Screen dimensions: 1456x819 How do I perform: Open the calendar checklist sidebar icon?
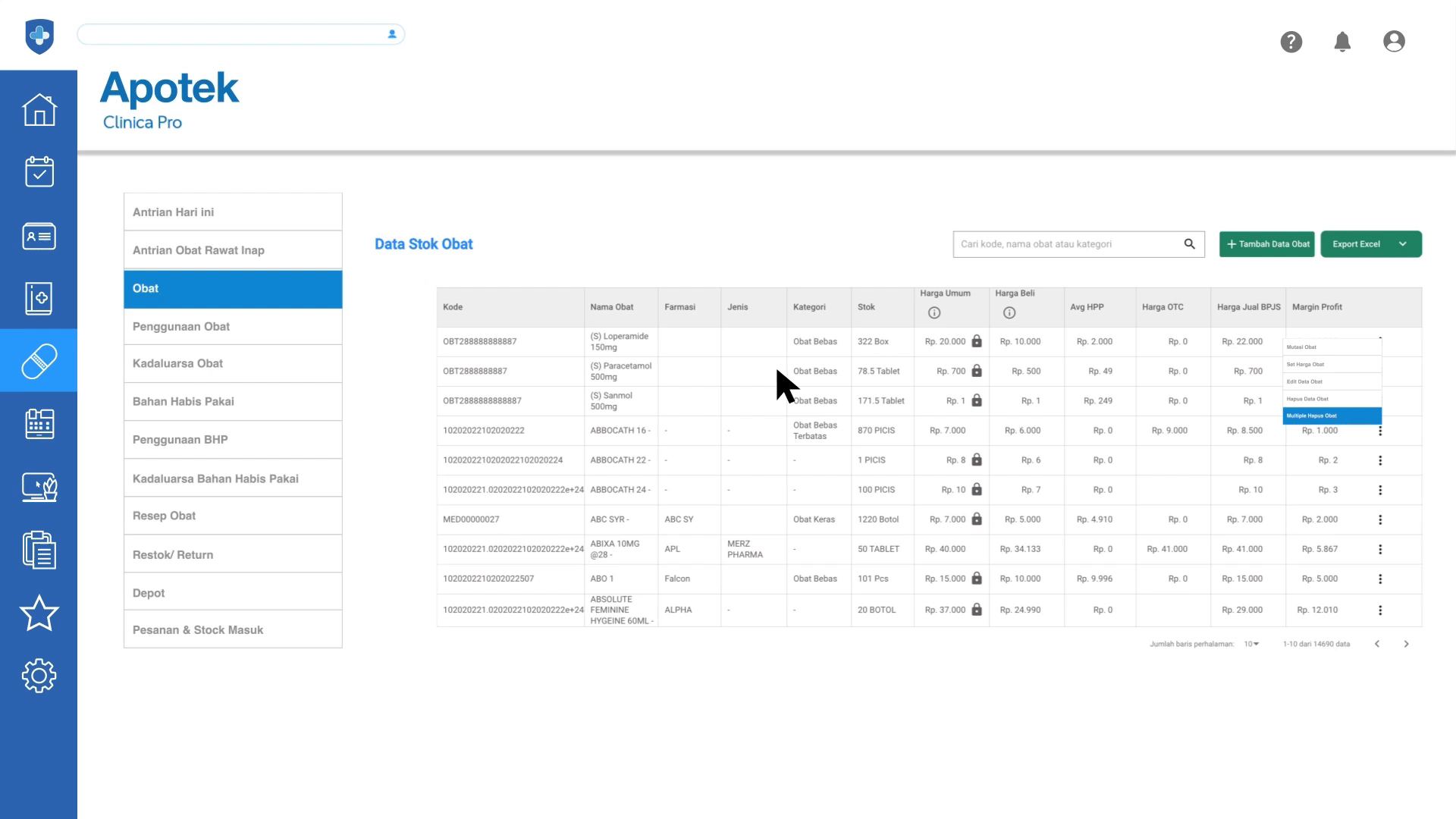(x=39, y=172)
